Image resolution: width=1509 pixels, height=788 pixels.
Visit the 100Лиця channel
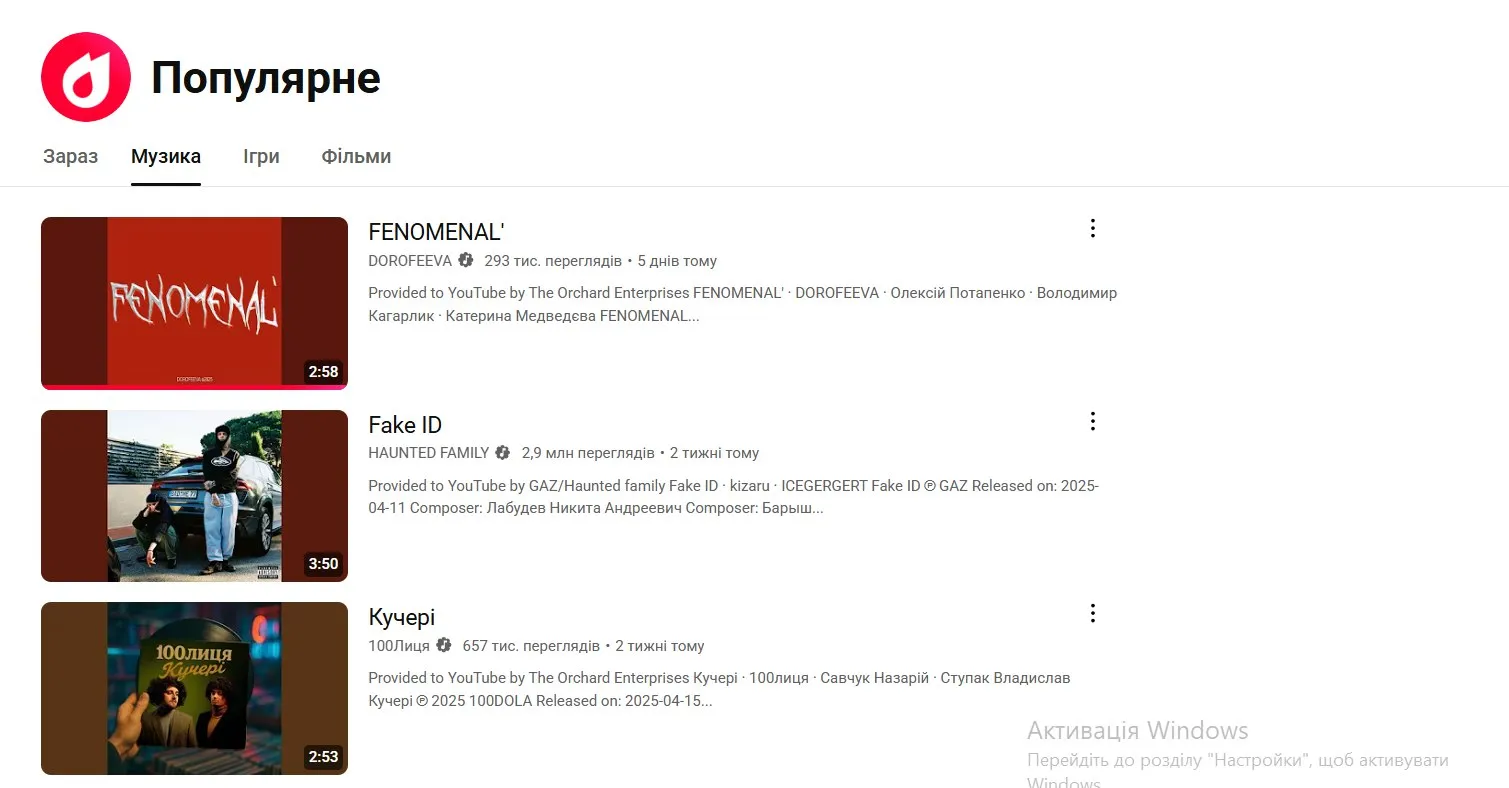[399, 645]
